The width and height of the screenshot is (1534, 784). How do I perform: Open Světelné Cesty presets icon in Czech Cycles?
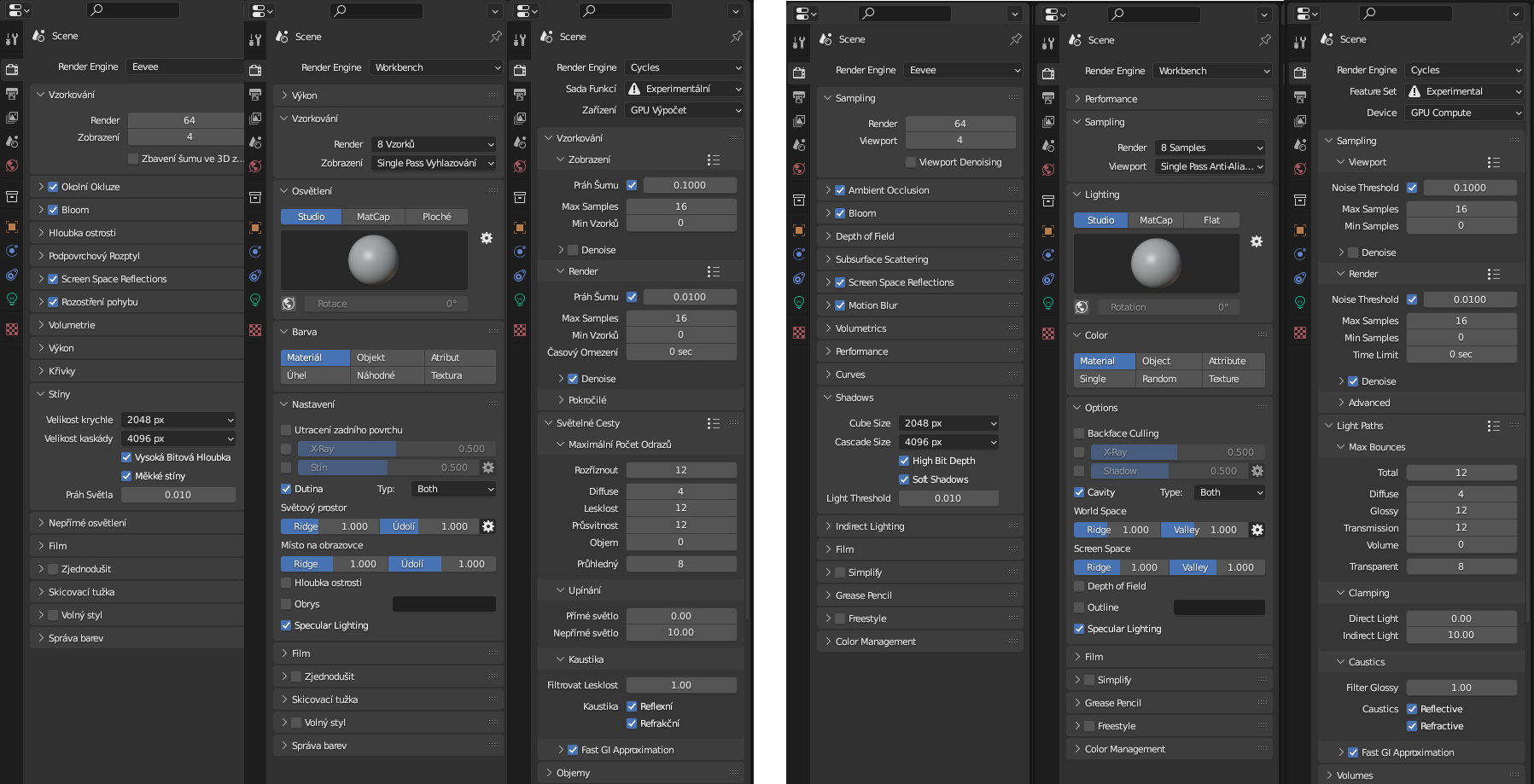(714, 423)
